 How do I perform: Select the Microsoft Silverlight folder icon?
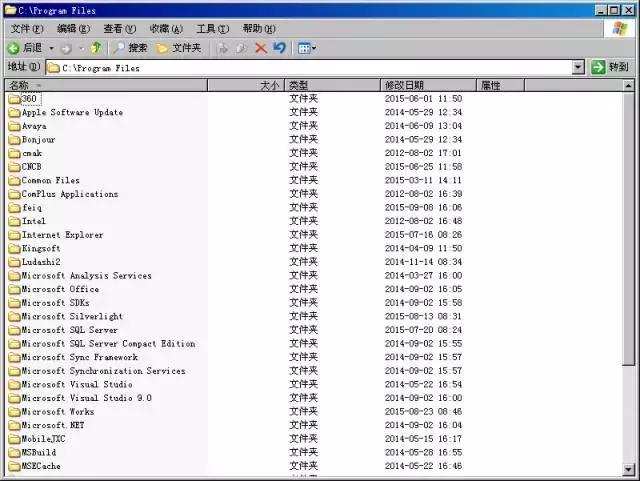[x=14, y=316]
